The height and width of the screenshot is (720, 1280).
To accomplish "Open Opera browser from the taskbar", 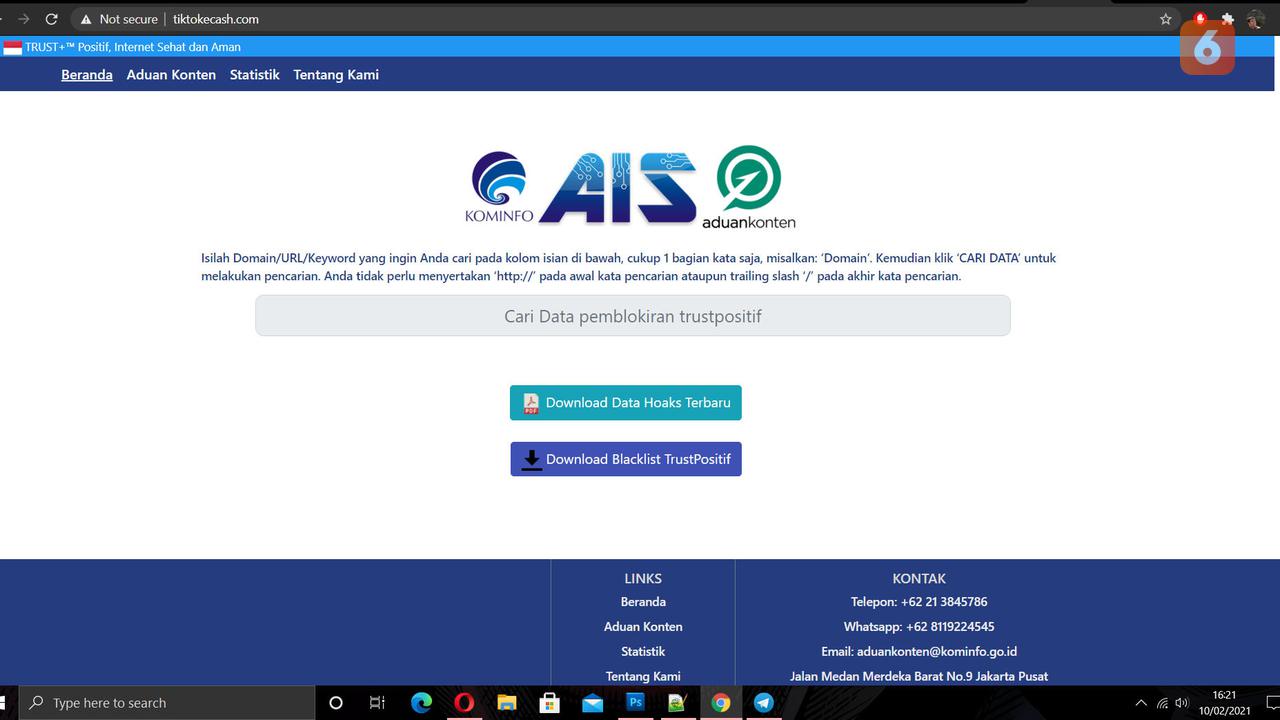I will [464, 703].
